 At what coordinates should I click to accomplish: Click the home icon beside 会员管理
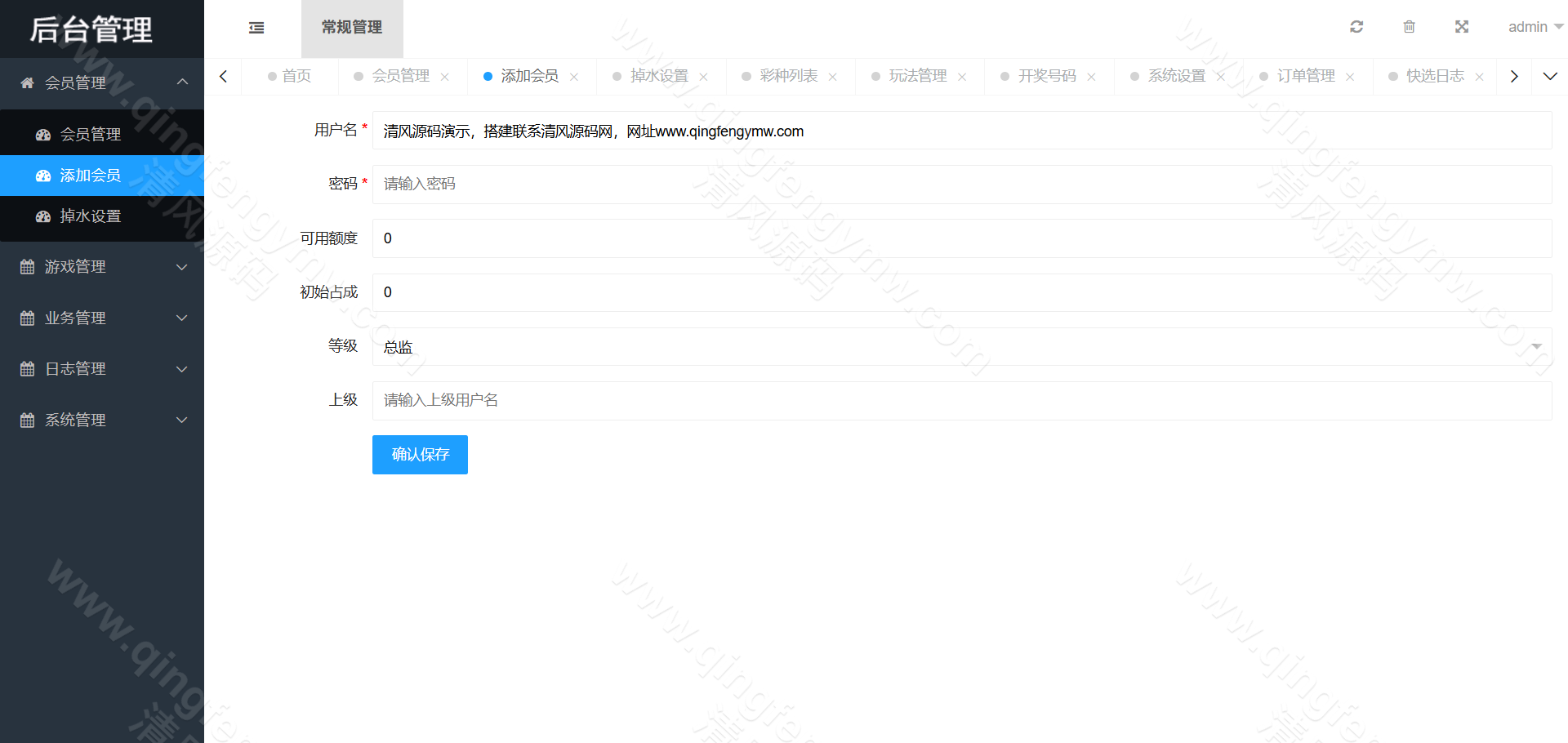click(24, 82)
